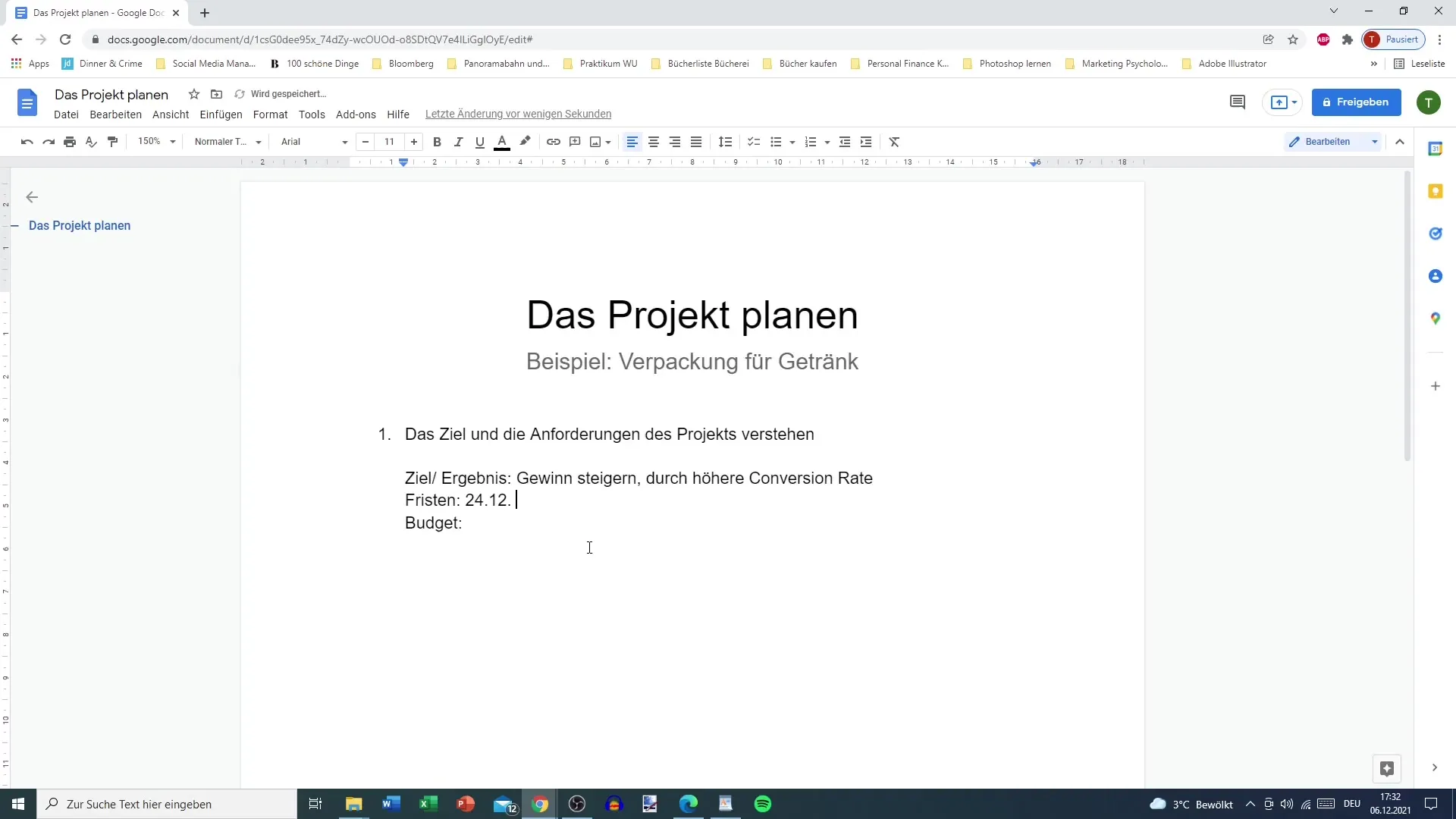Hide the menus with up chevron
The image size is (1456, 819).
[x=1400, y=142]
